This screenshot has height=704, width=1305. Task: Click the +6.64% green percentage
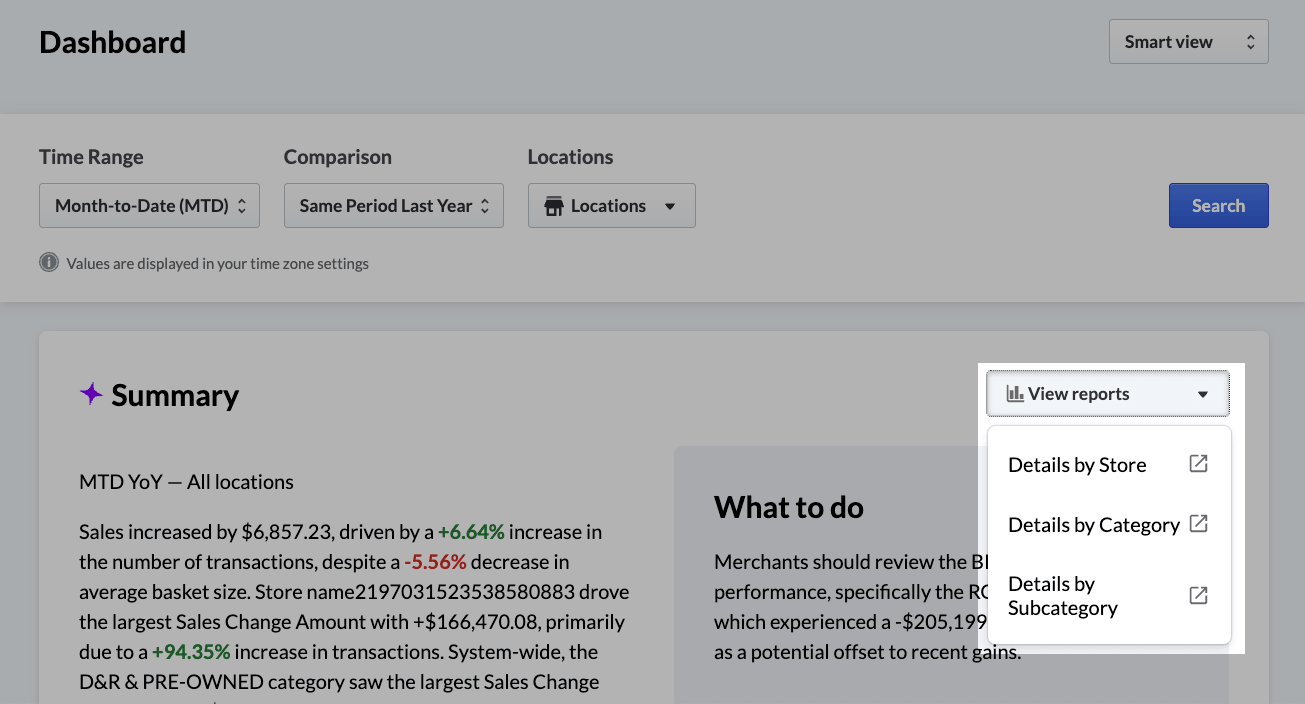click(x=471, y=532)
